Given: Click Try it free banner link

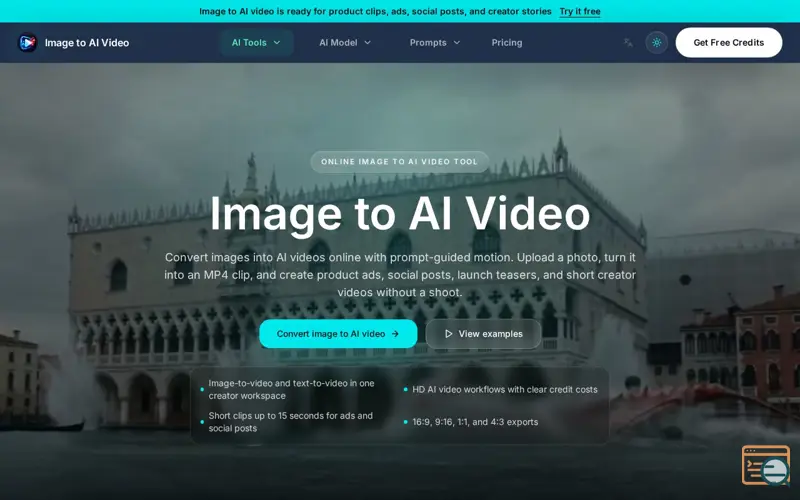Looking at the screenshot, I should point(580,11).
